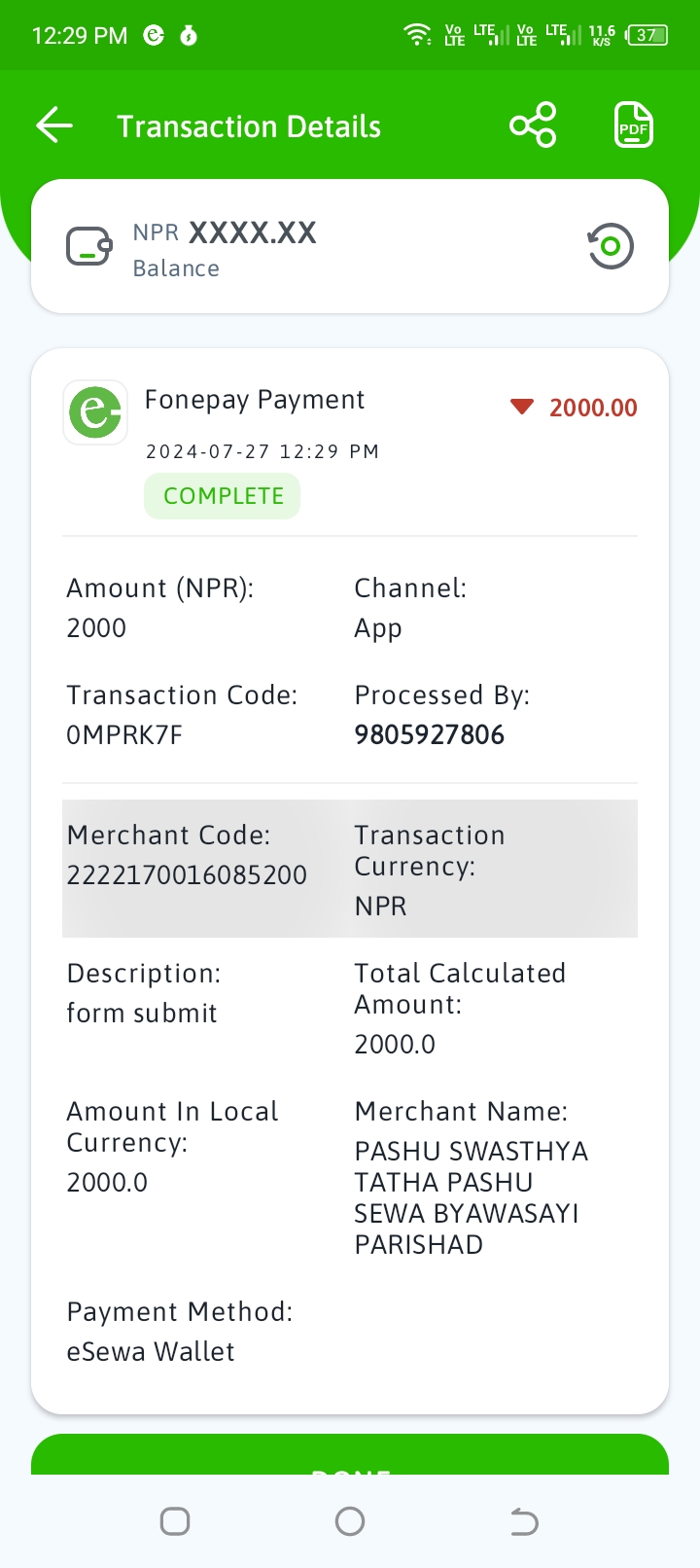The image size is (700, 1568).
Task: Tap the COMPLETE status badge
Action: click(223, 496)
